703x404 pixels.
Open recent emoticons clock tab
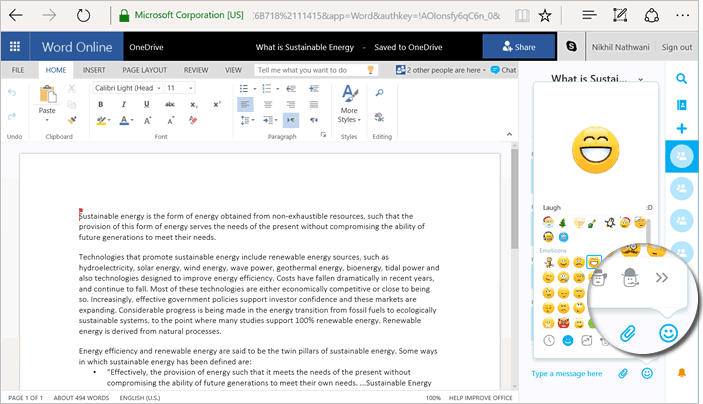pos(549,340)
